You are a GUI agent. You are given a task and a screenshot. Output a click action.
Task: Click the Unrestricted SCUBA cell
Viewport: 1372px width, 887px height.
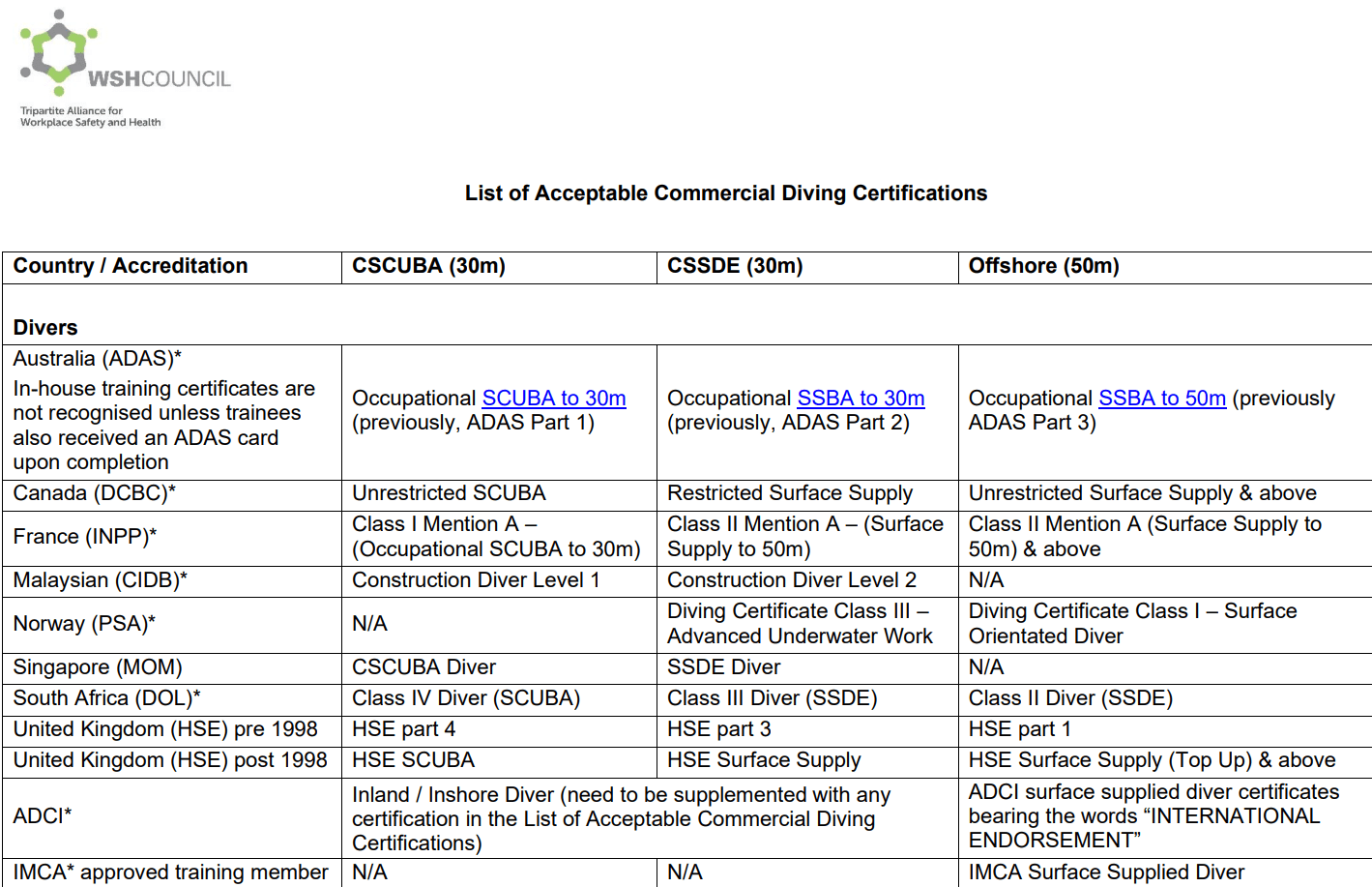coord(449,493)
